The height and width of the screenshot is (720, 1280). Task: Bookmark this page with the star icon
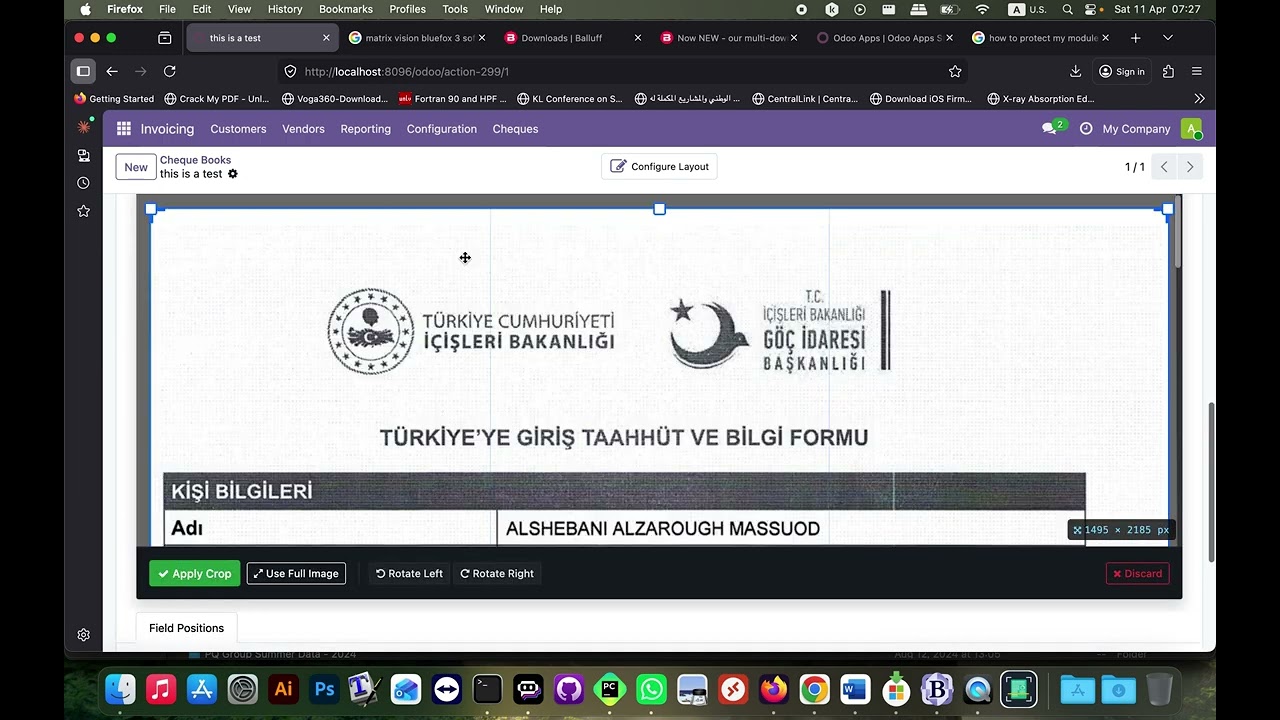point(955,71)
